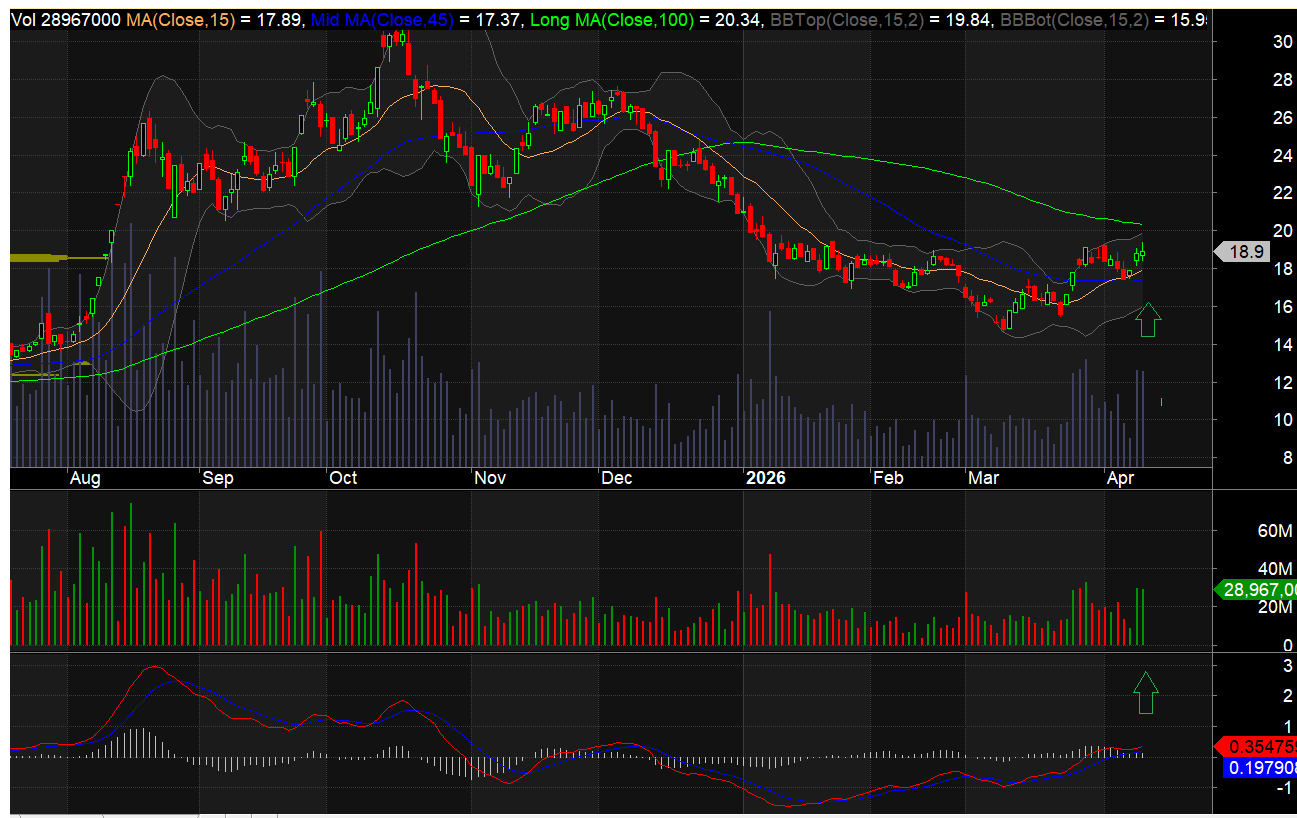Screen dimensions: 1297x818
Task: Click the Aug label on the time axis
Action: coord(85,478)
